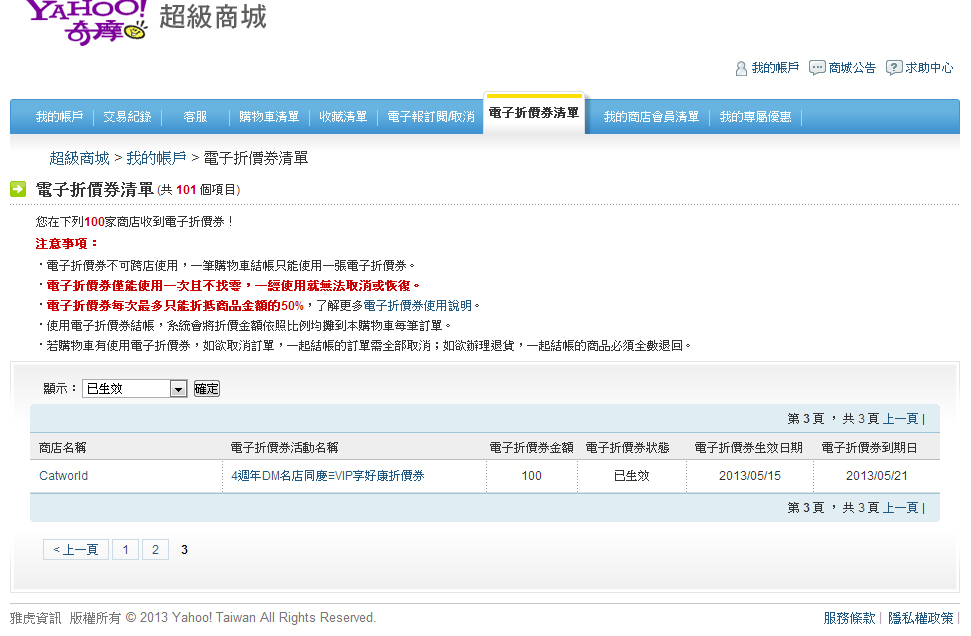Open the 客服 tab

(x=195, y=117)
